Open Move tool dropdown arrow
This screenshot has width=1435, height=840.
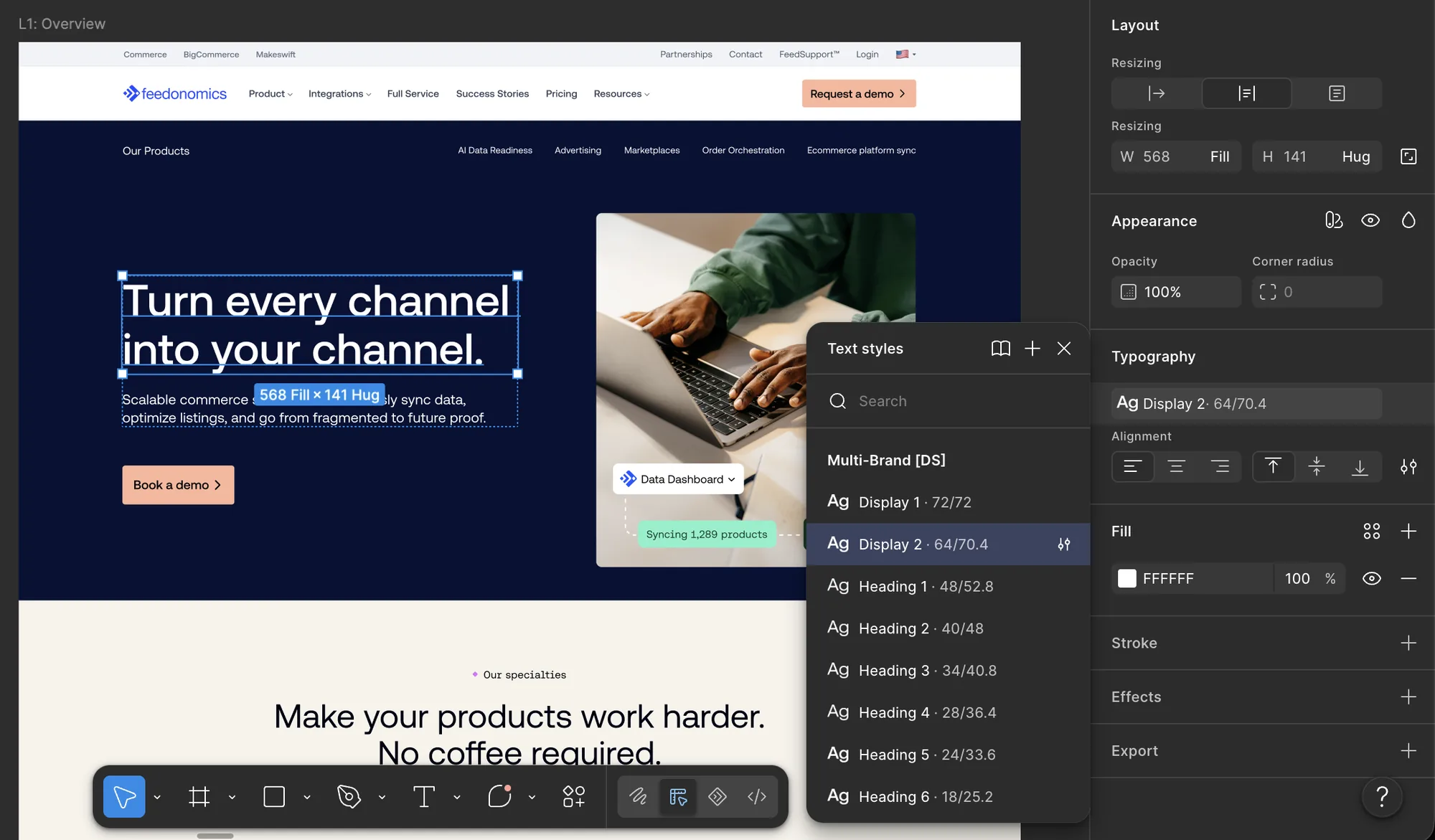tap(157, 797)
